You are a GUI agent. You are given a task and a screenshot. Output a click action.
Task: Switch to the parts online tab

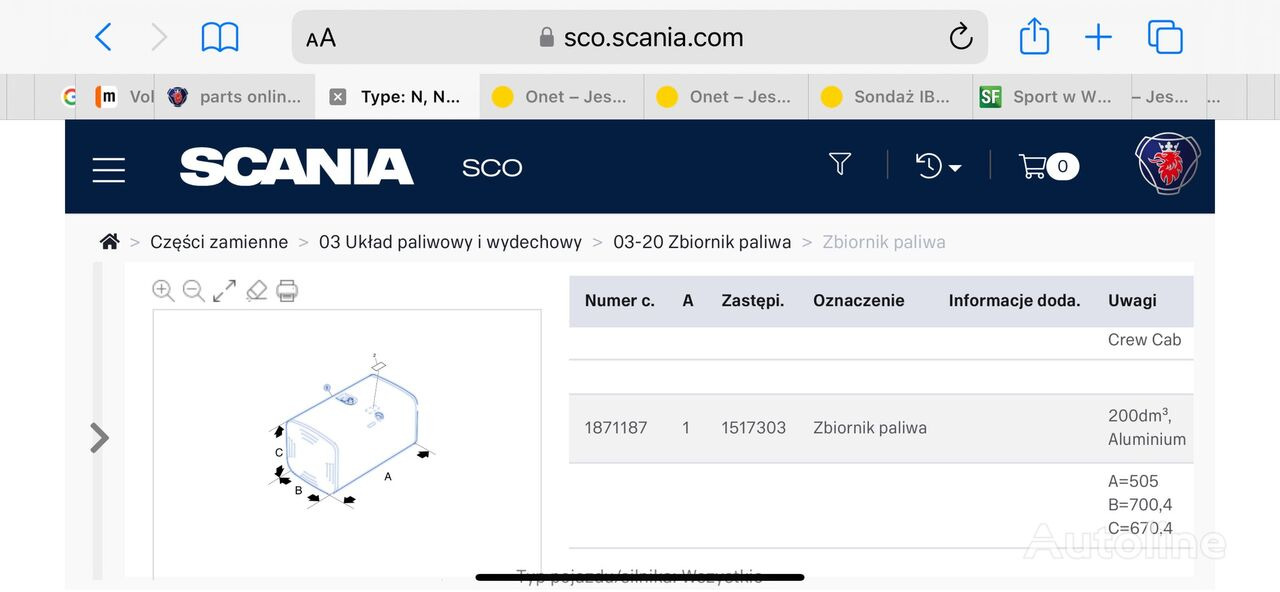(x=236, y=97)
